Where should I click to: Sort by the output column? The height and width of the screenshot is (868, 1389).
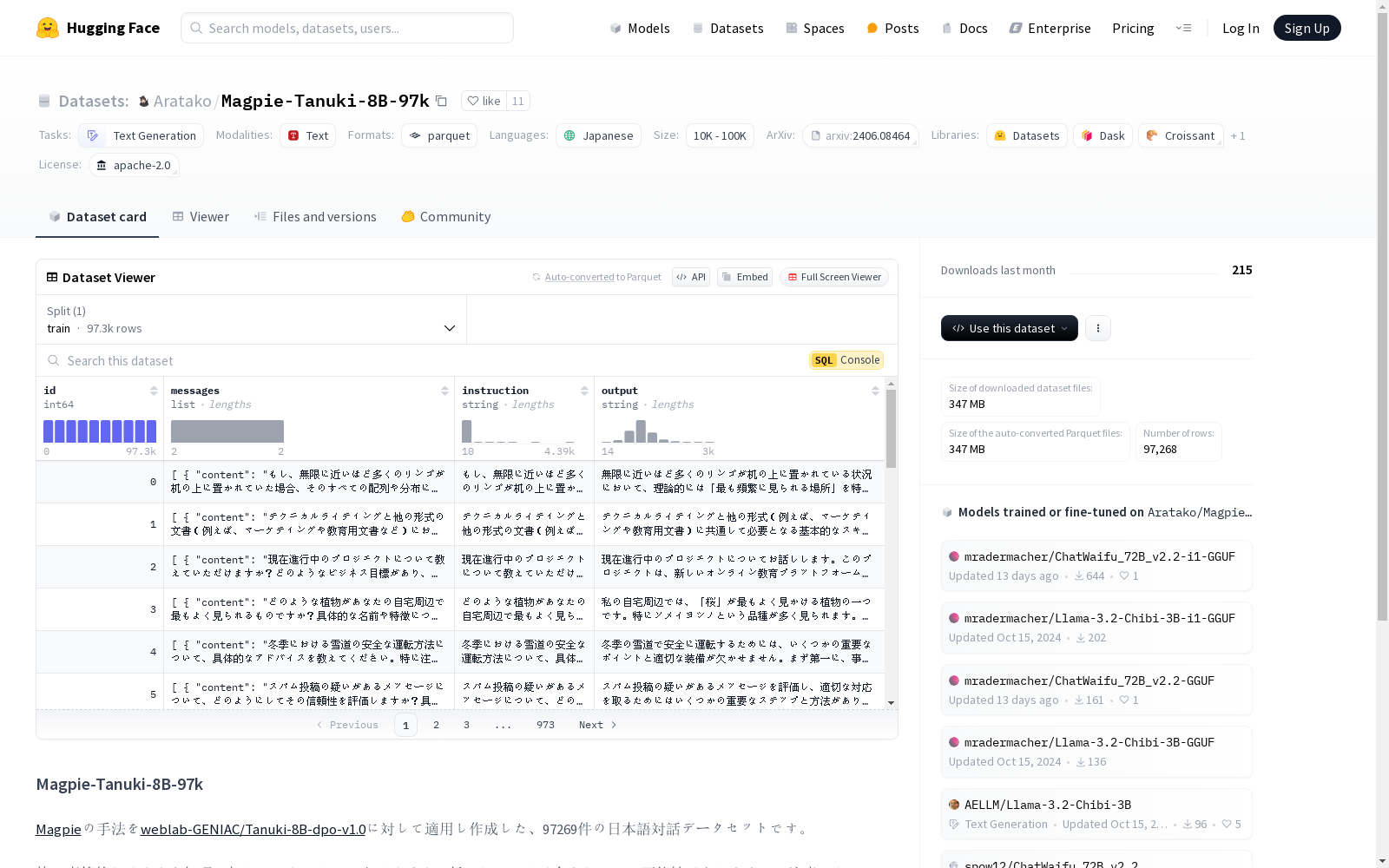coord(875,391)
